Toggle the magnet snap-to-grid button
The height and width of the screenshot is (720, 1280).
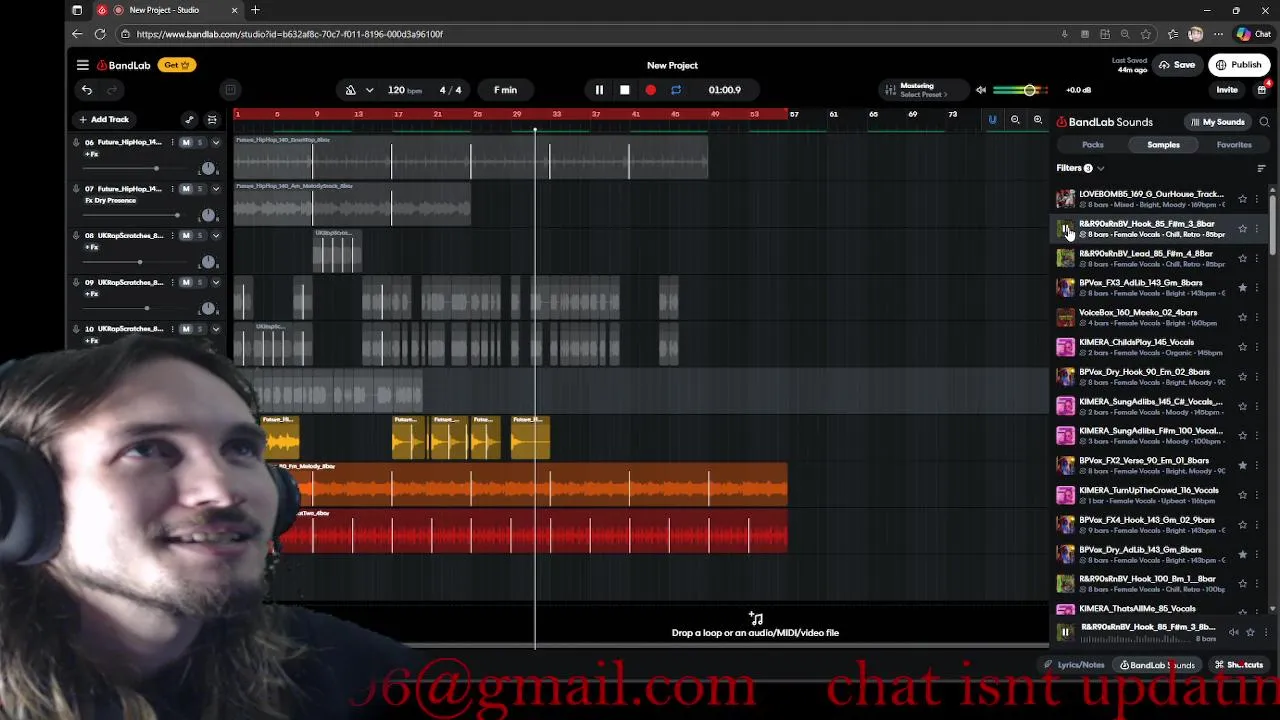click(x=992, y=120)
